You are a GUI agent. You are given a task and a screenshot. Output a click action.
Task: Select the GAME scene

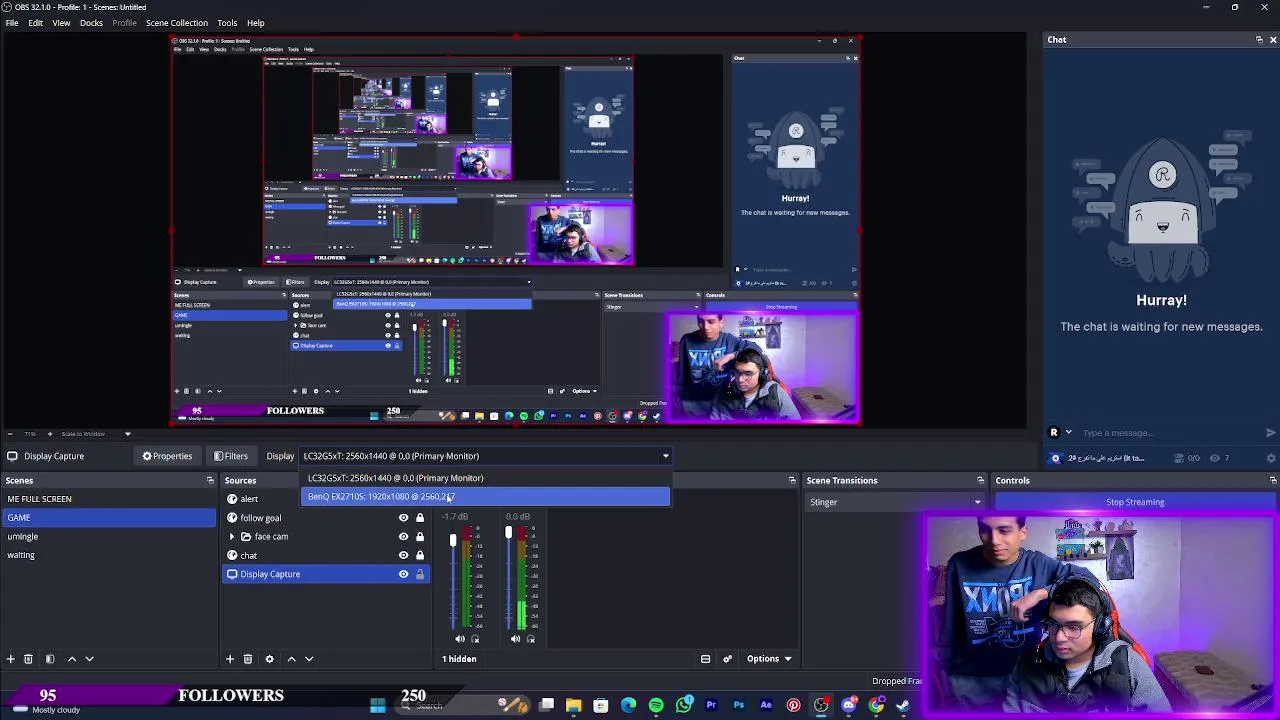click(x=108, y=518)
